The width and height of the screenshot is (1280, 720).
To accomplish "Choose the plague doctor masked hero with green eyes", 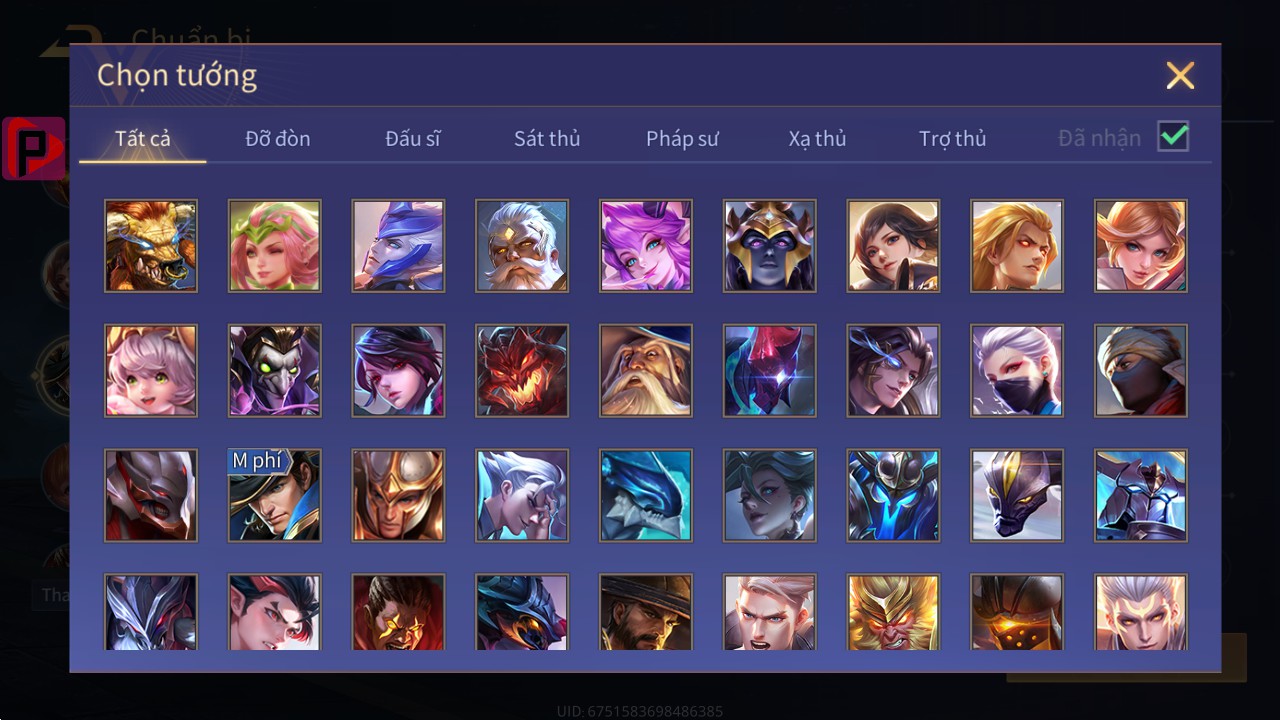I will [275, 370].
